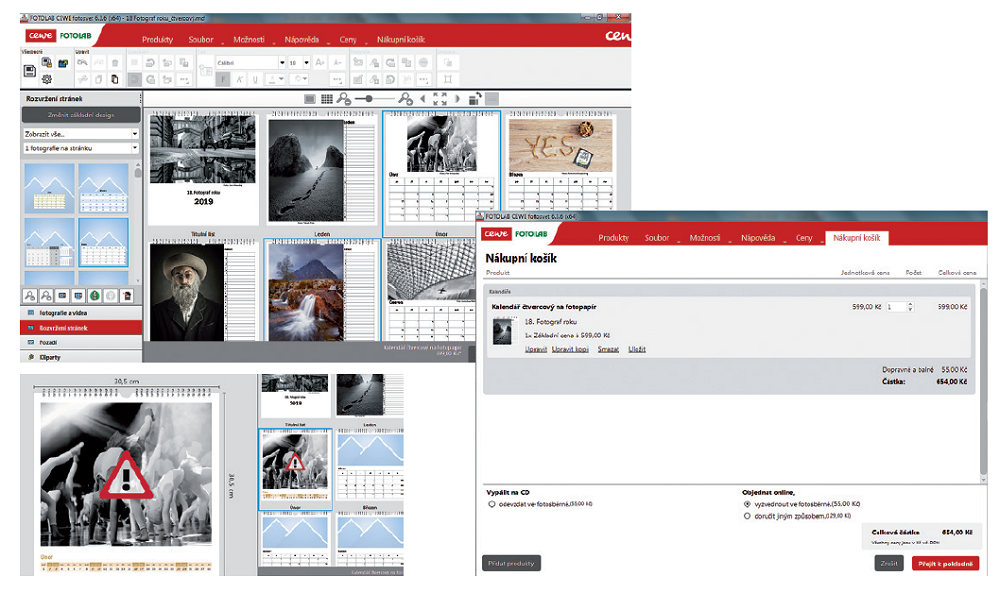Click the 'Zrušit' button in cart
Viewport: 1000px width, 593px height.
point(889,564)
